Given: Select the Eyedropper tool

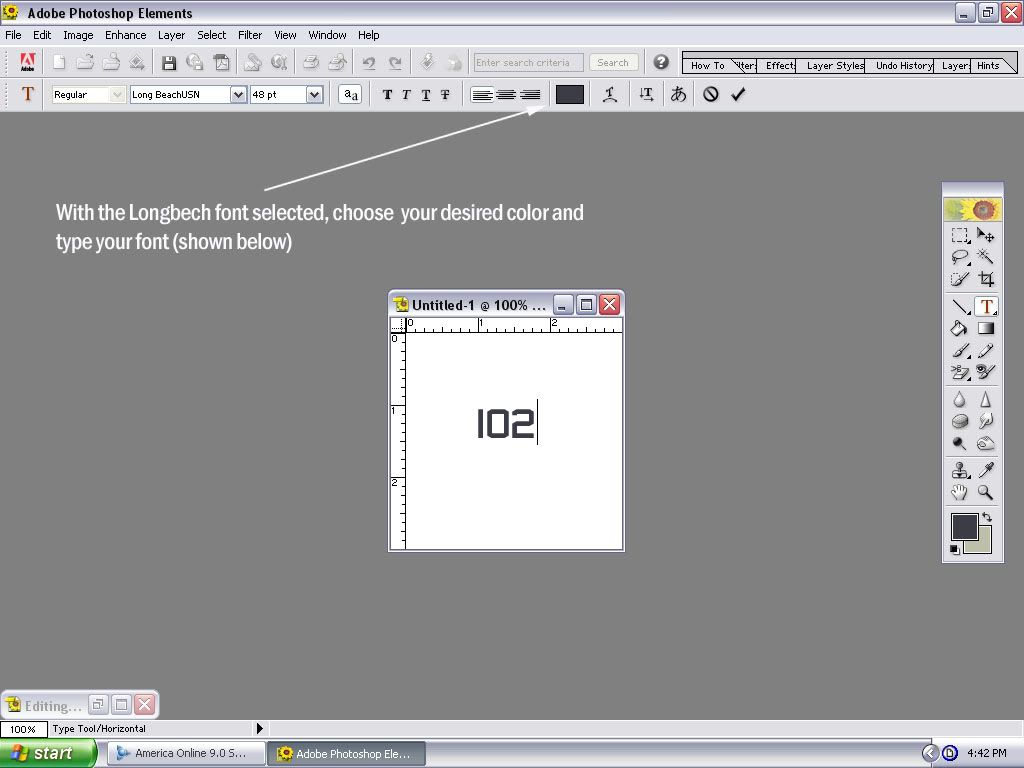Looking at the screenshot, I should point(985,470).
